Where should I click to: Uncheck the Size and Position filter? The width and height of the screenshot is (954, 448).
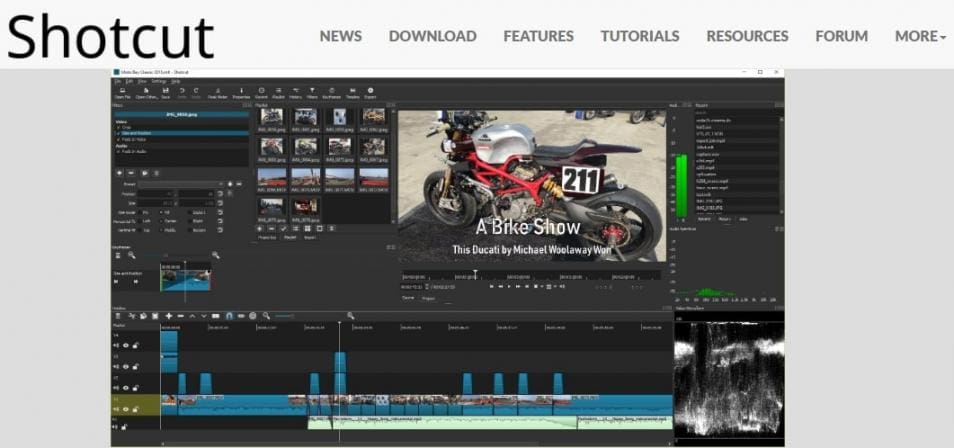pos(117,133)
